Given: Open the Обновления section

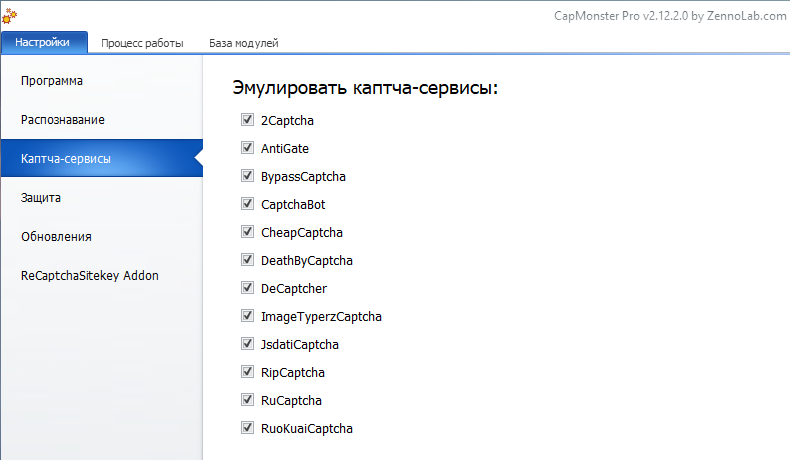Looking at the screenshot, I should coord(56,237).
